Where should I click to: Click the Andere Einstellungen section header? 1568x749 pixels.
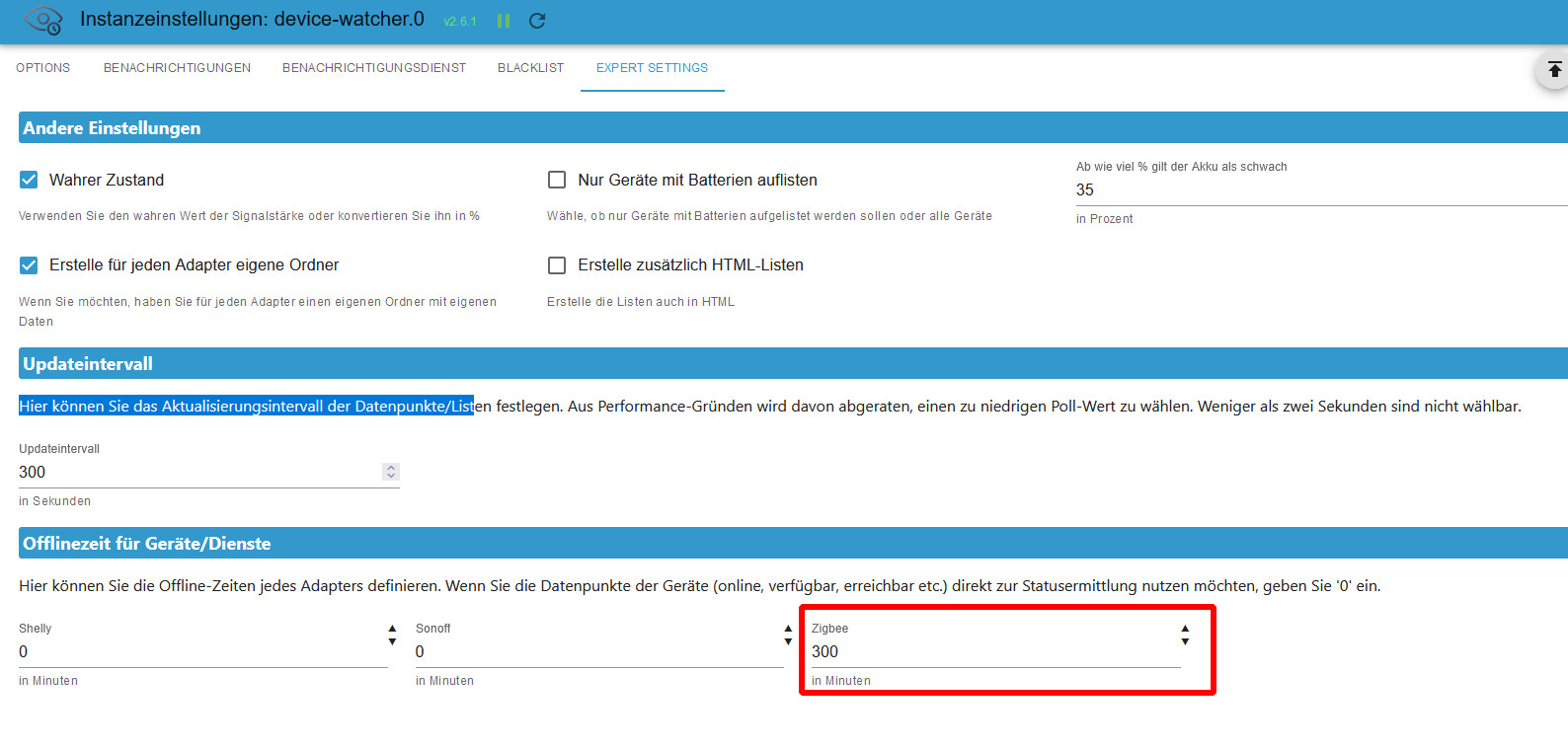793,128
